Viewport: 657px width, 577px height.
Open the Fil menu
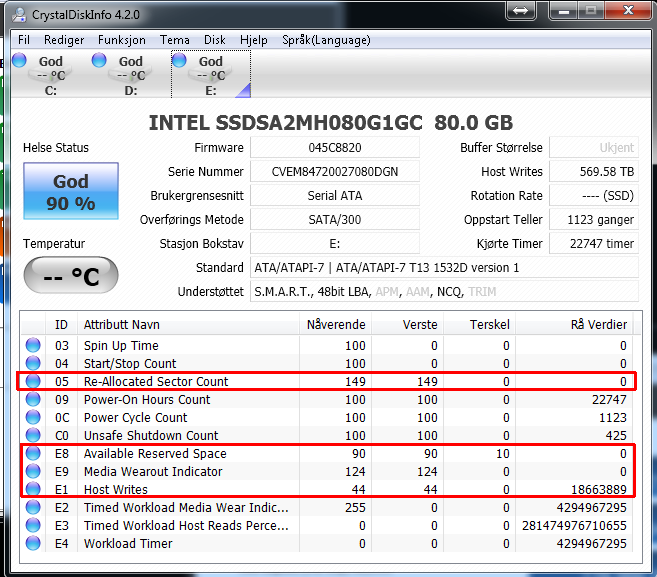24,40
